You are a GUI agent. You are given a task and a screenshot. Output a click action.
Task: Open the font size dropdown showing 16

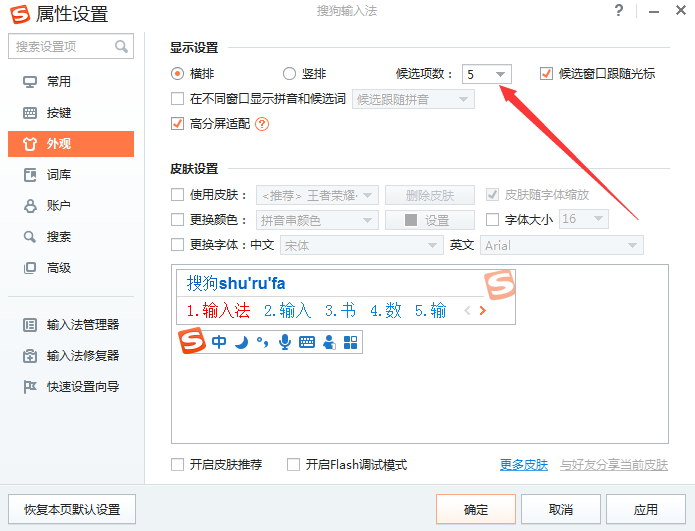[584, 219]
